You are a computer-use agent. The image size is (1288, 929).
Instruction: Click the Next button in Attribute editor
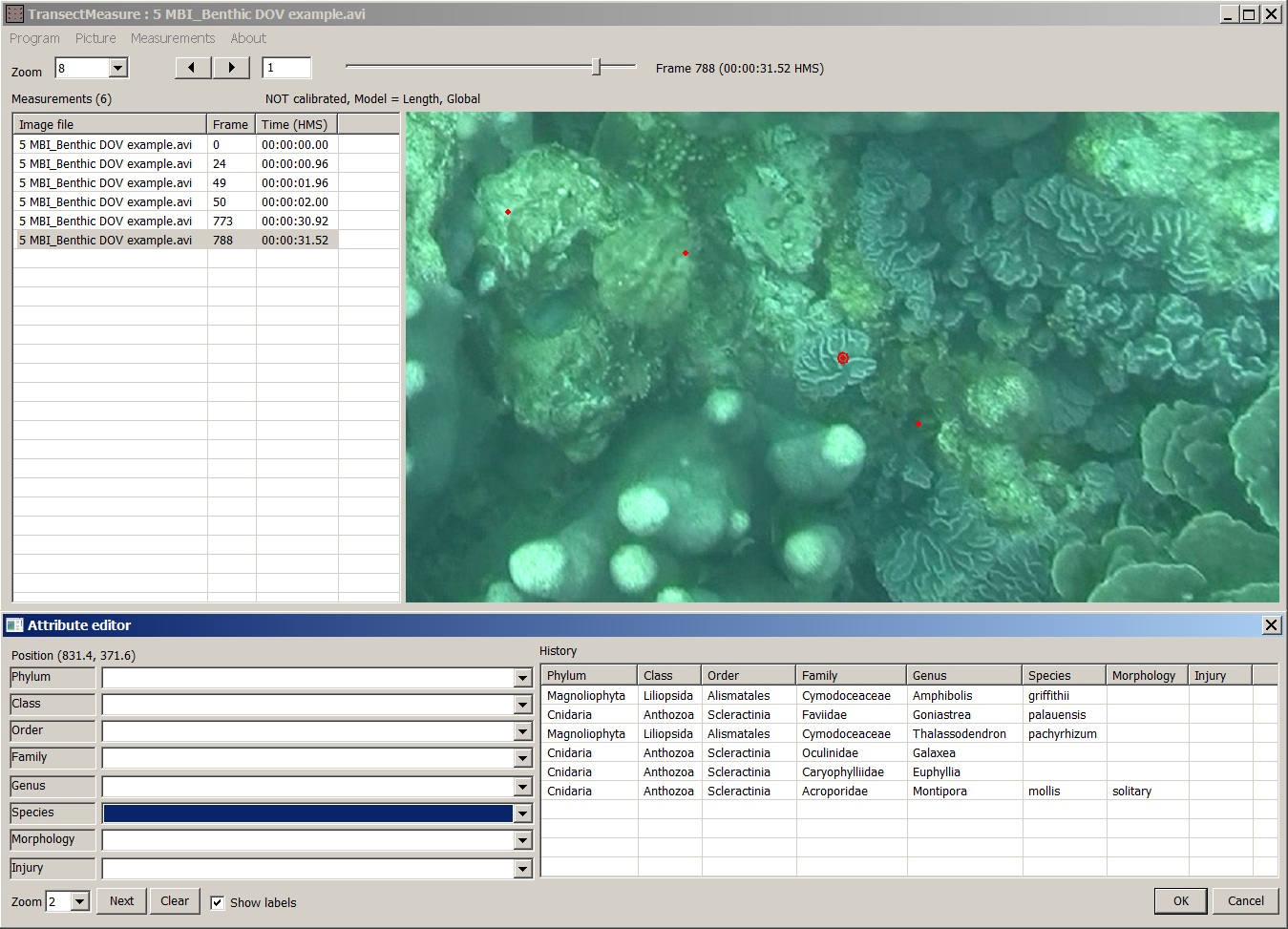(121, 900)
